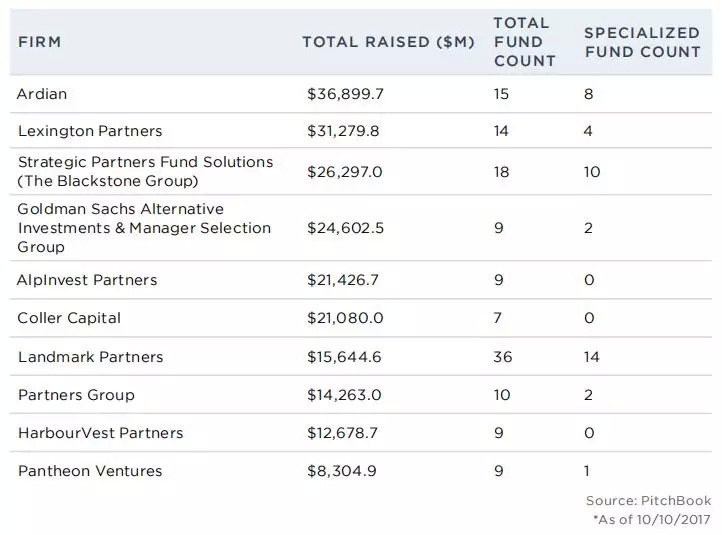This screenshot has width=722, height=535.
Task: Select the Partners Group firm name
Action: [76, 395]
